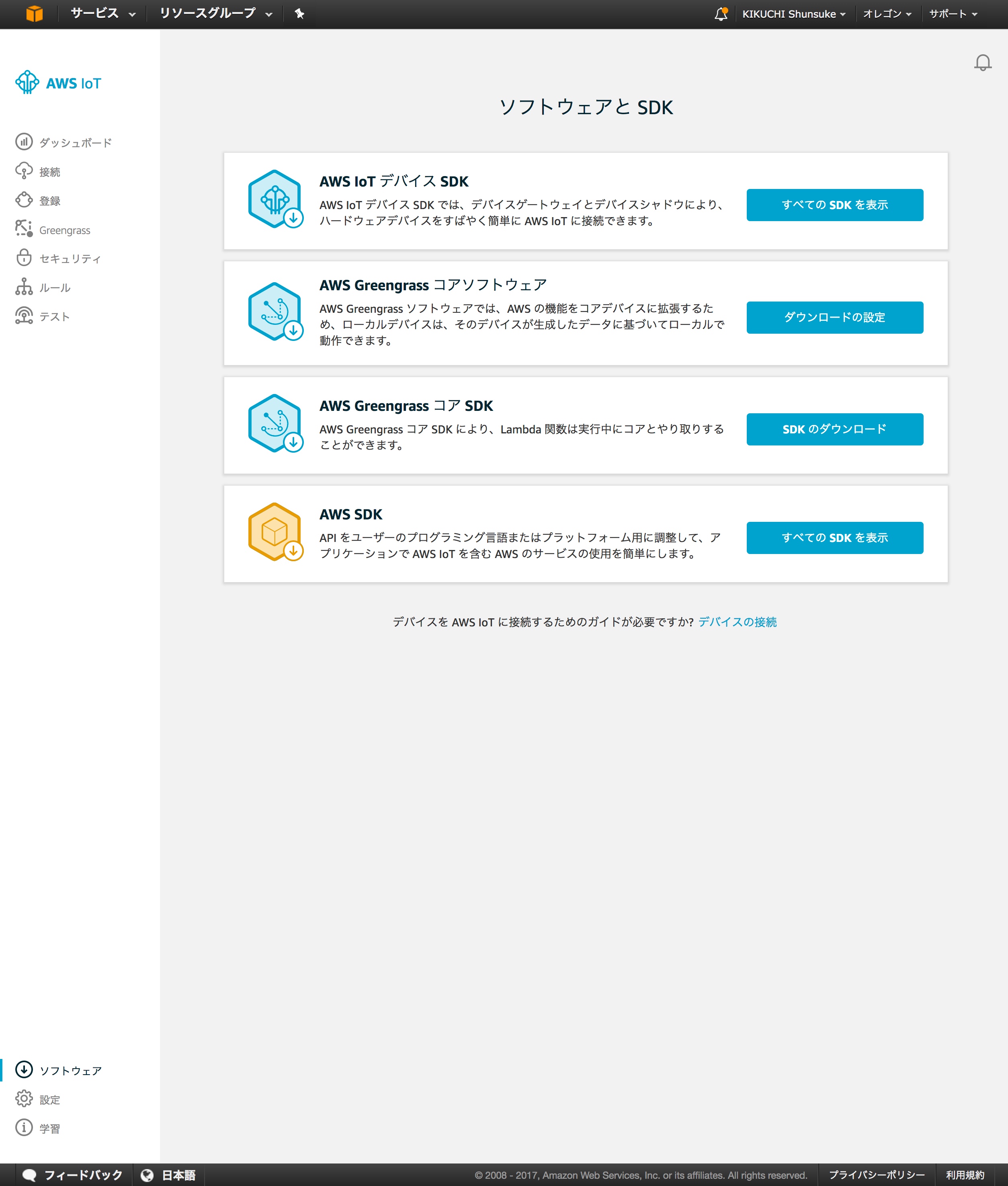Viewport: 1008px width, 1186px height.
Task: Go to ダッシュボード in sidebar
Action: click(x=76, y=142)
